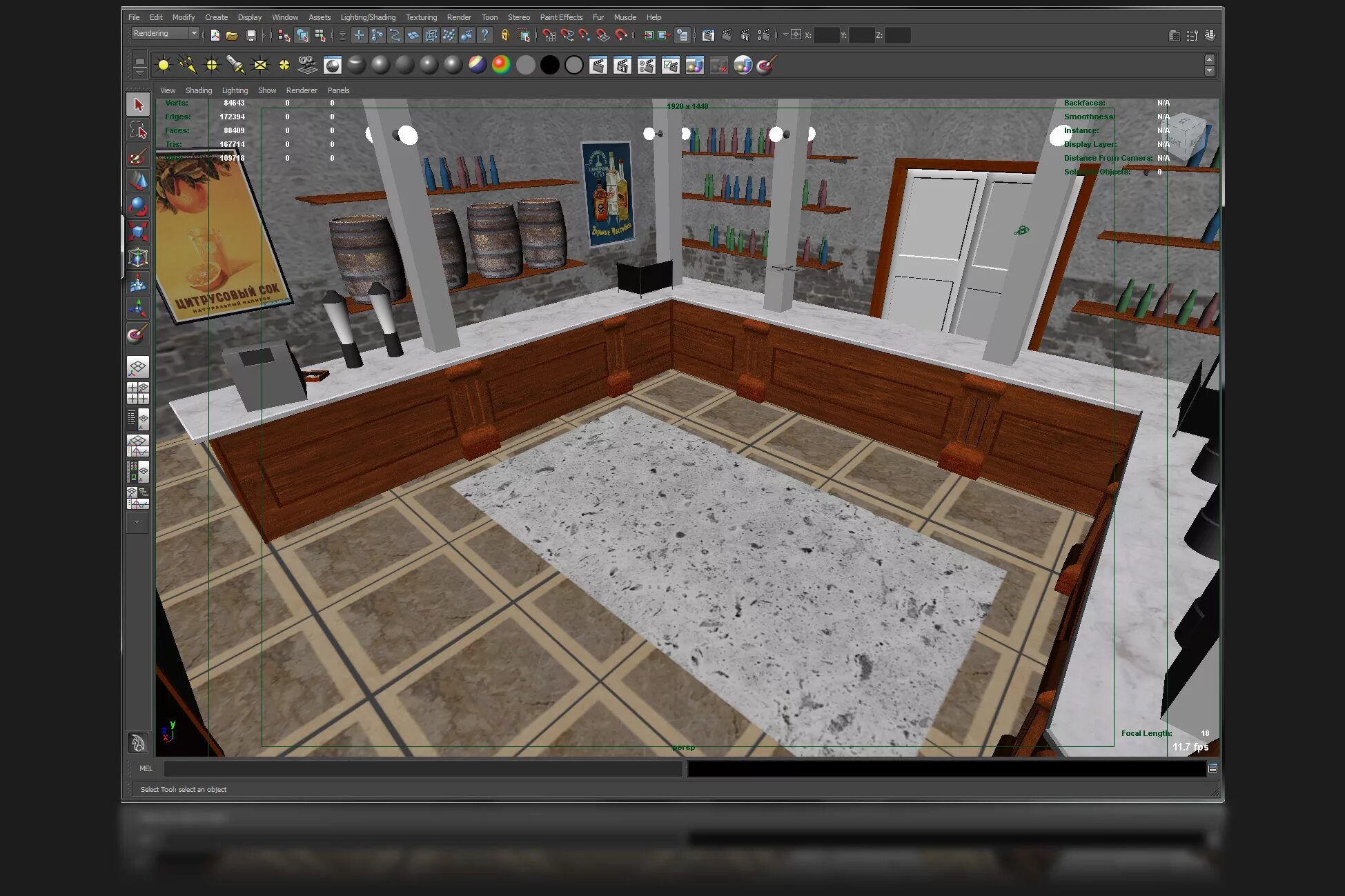Click the MEL command language button
The width and height of the screenshot is (1345, 896).
tap(146, 768)
